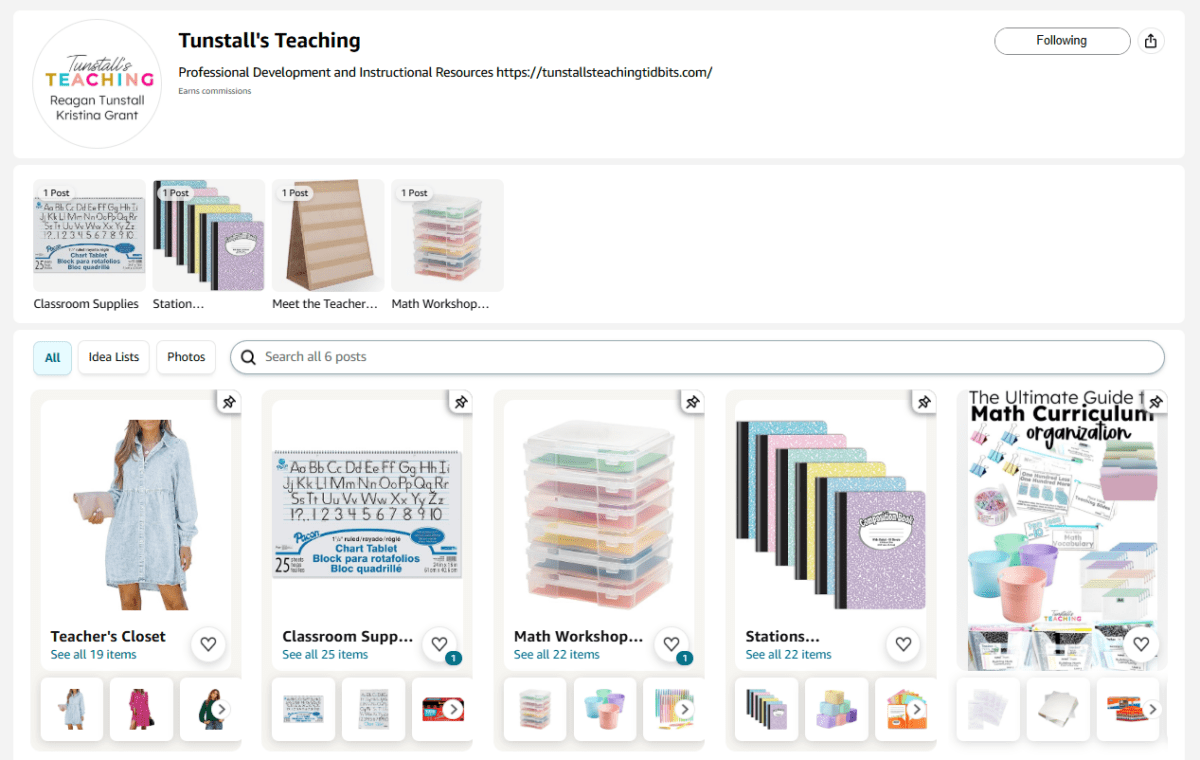Click the Search all 6 posts field
This screenshot has height=760, width=1200.
point(697,357)
